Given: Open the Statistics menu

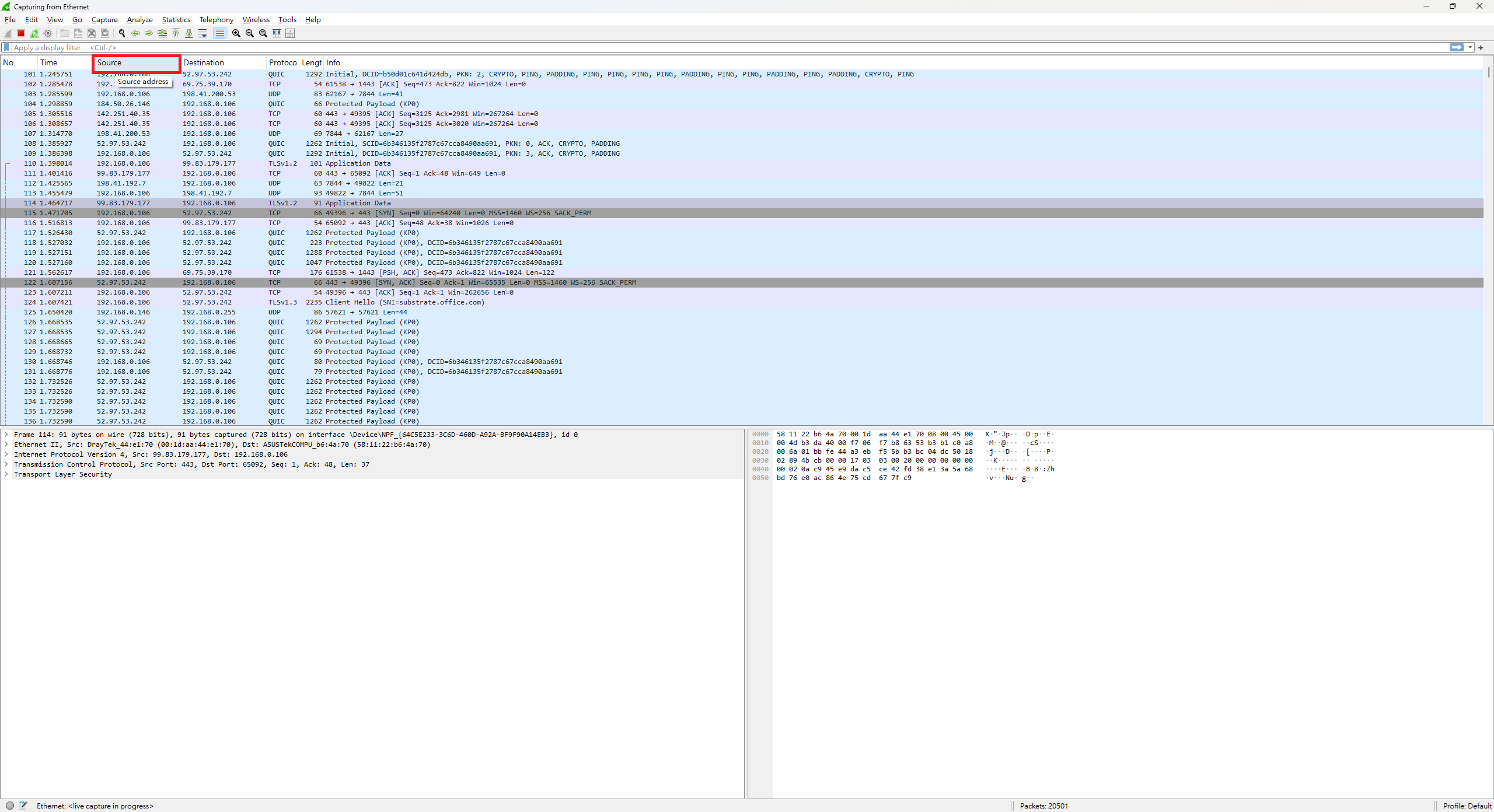Looking at the screenshot, I should (176, 19).
